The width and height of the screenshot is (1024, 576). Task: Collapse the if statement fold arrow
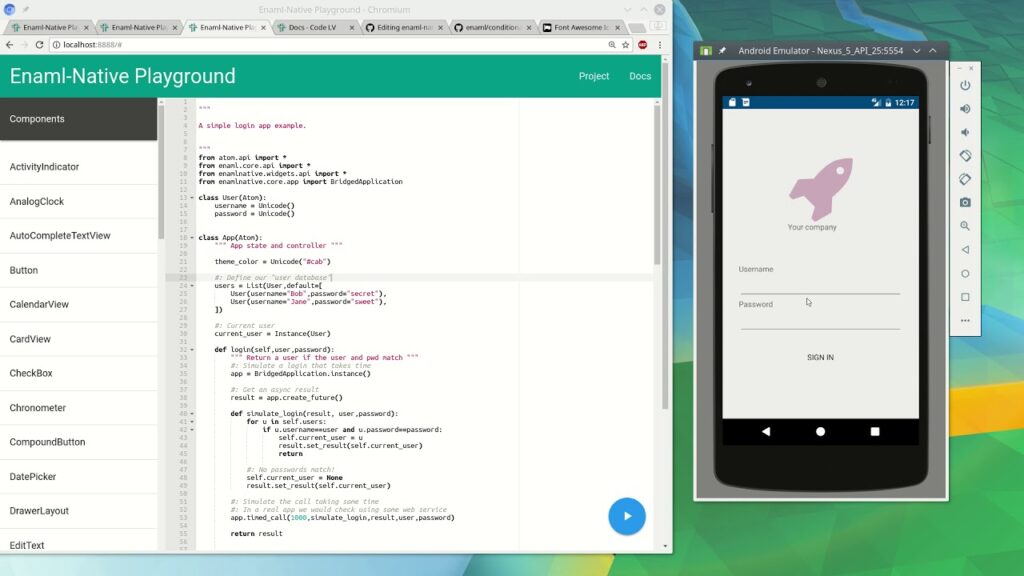point(192,430)
